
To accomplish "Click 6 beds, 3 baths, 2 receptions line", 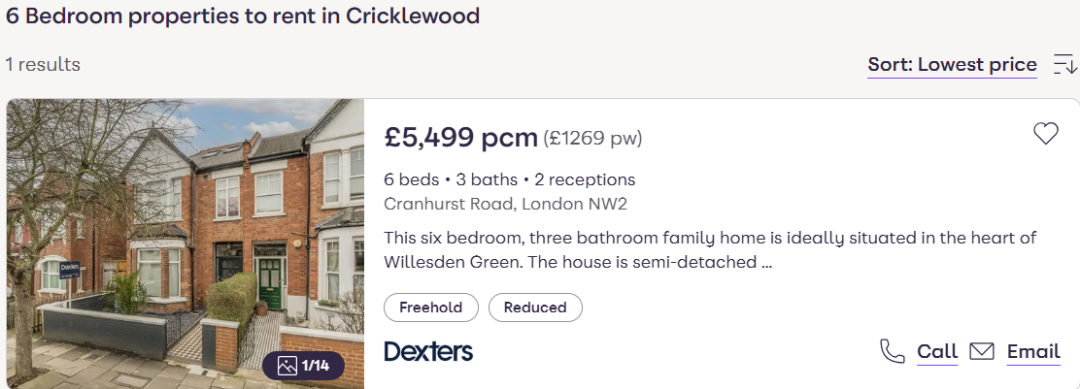I will click(x=510, y=180).
